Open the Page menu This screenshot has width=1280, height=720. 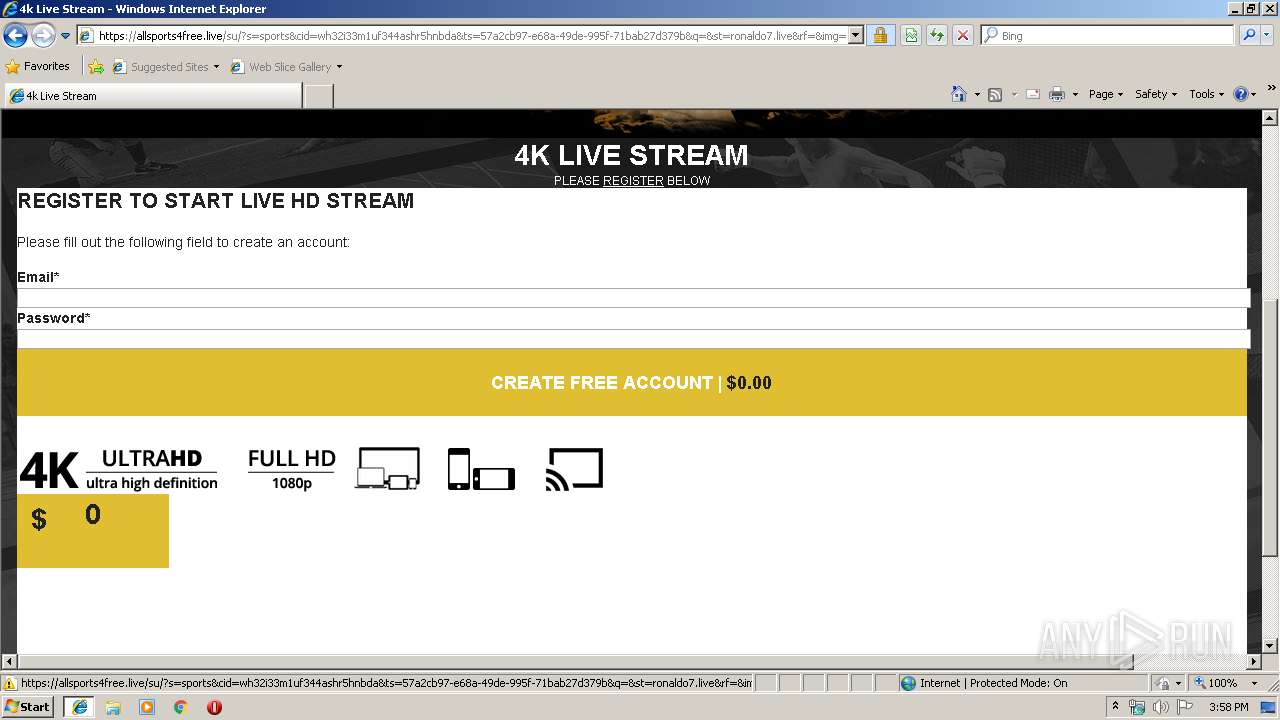[x=1106, y=94]
